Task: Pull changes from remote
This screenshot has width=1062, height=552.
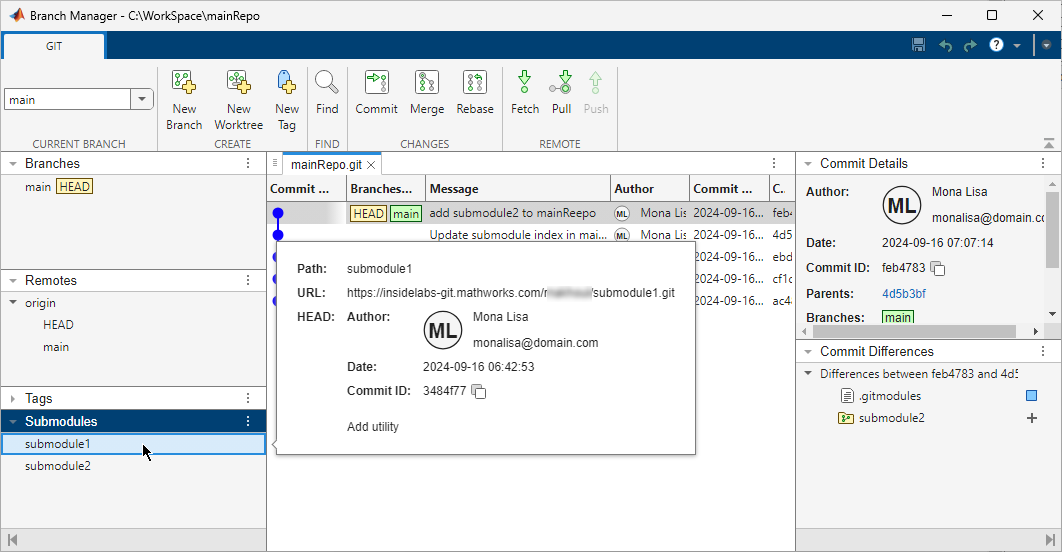Action: click(561, 83)
